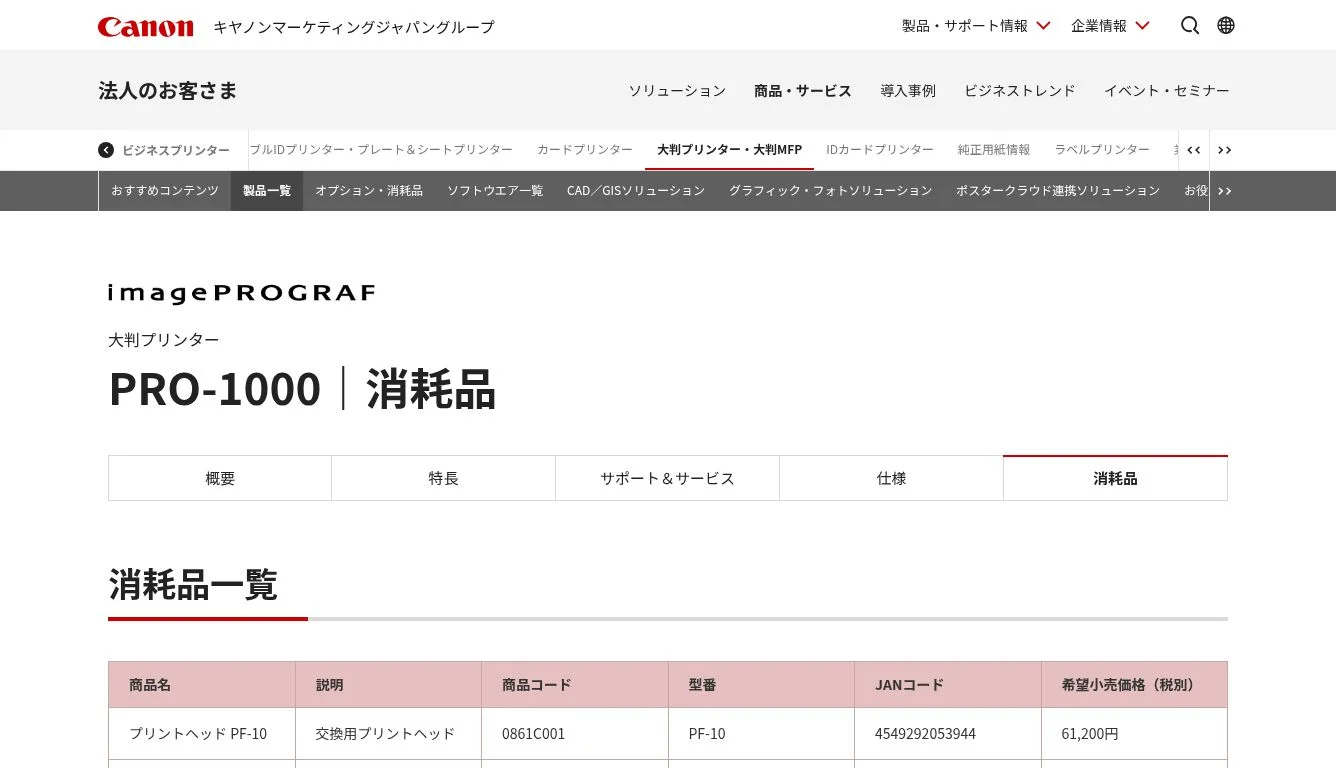
Task: Click the 商品コード column header
Action: coord(575,685)
